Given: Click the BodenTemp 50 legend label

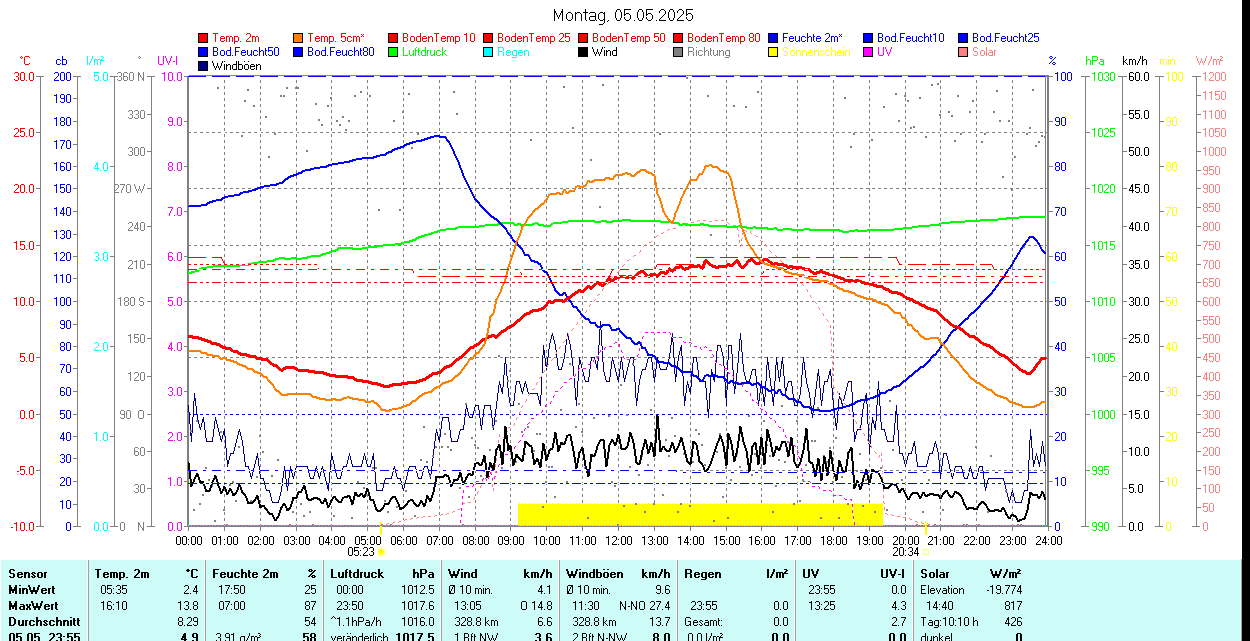Looking at the screenshot, I should (x=630, y=38).
